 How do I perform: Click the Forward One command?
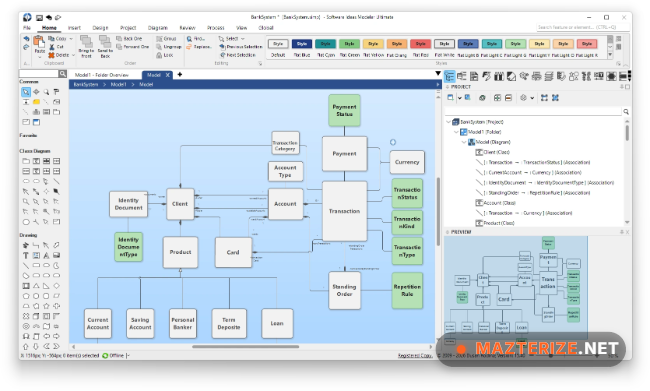click(x=133, y=47)
